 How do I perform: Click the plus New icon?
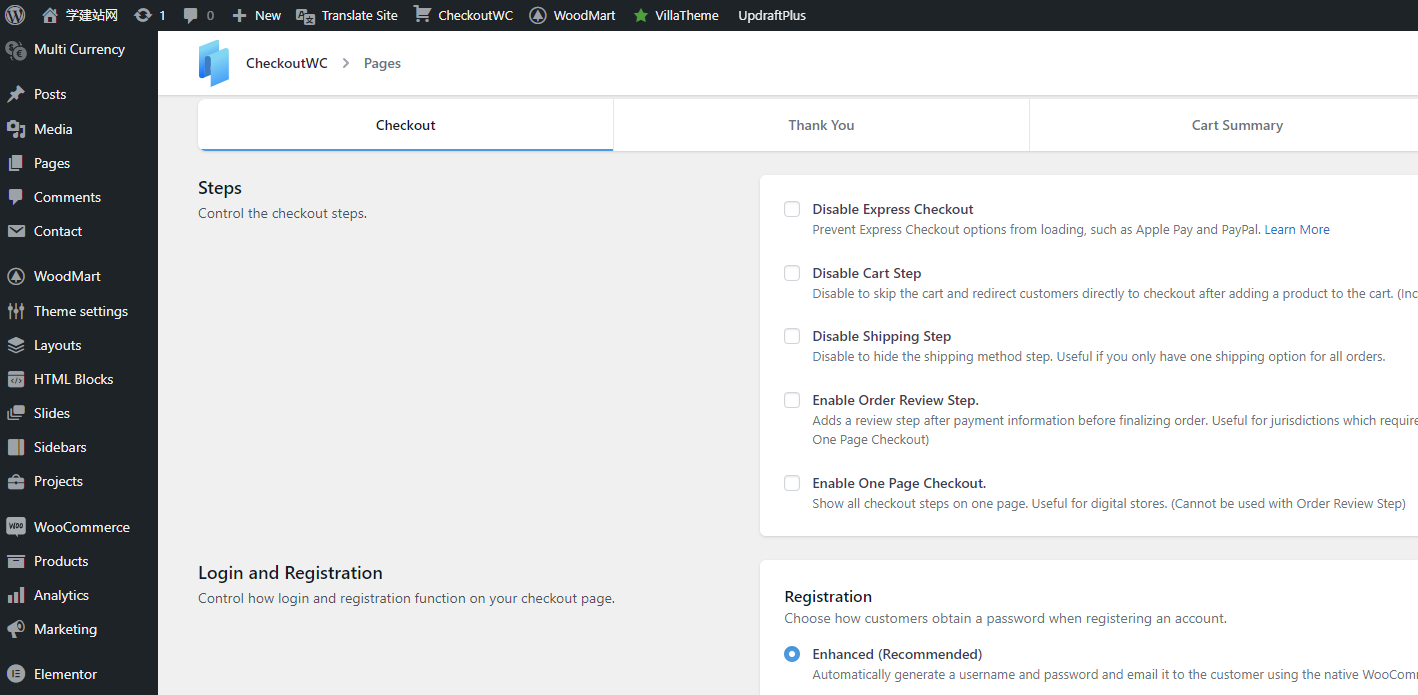239,15
